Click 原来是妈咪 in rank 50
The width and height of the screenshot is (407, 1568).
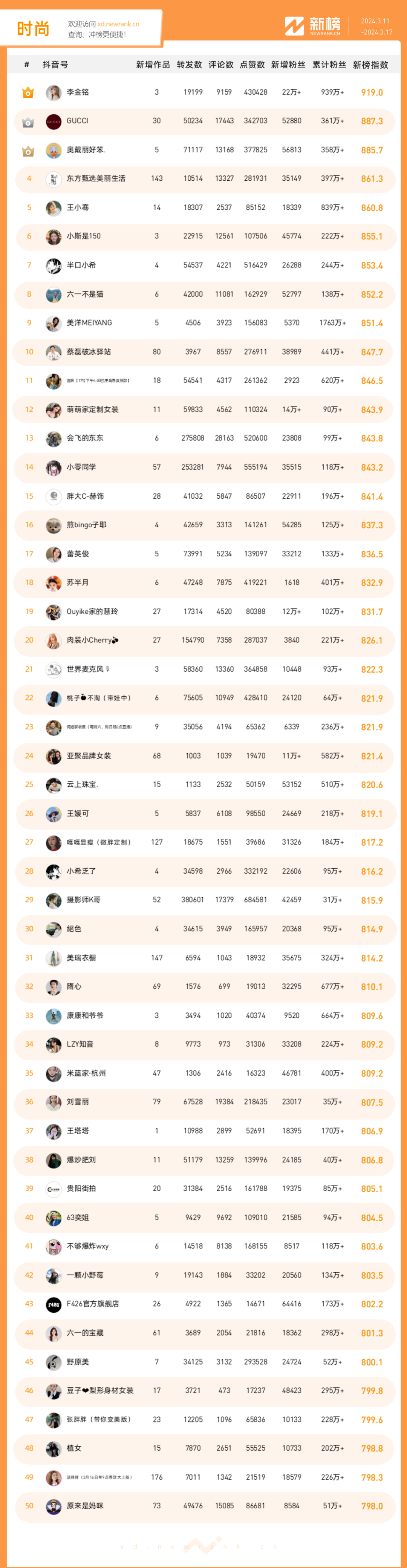coord(84,1506)
